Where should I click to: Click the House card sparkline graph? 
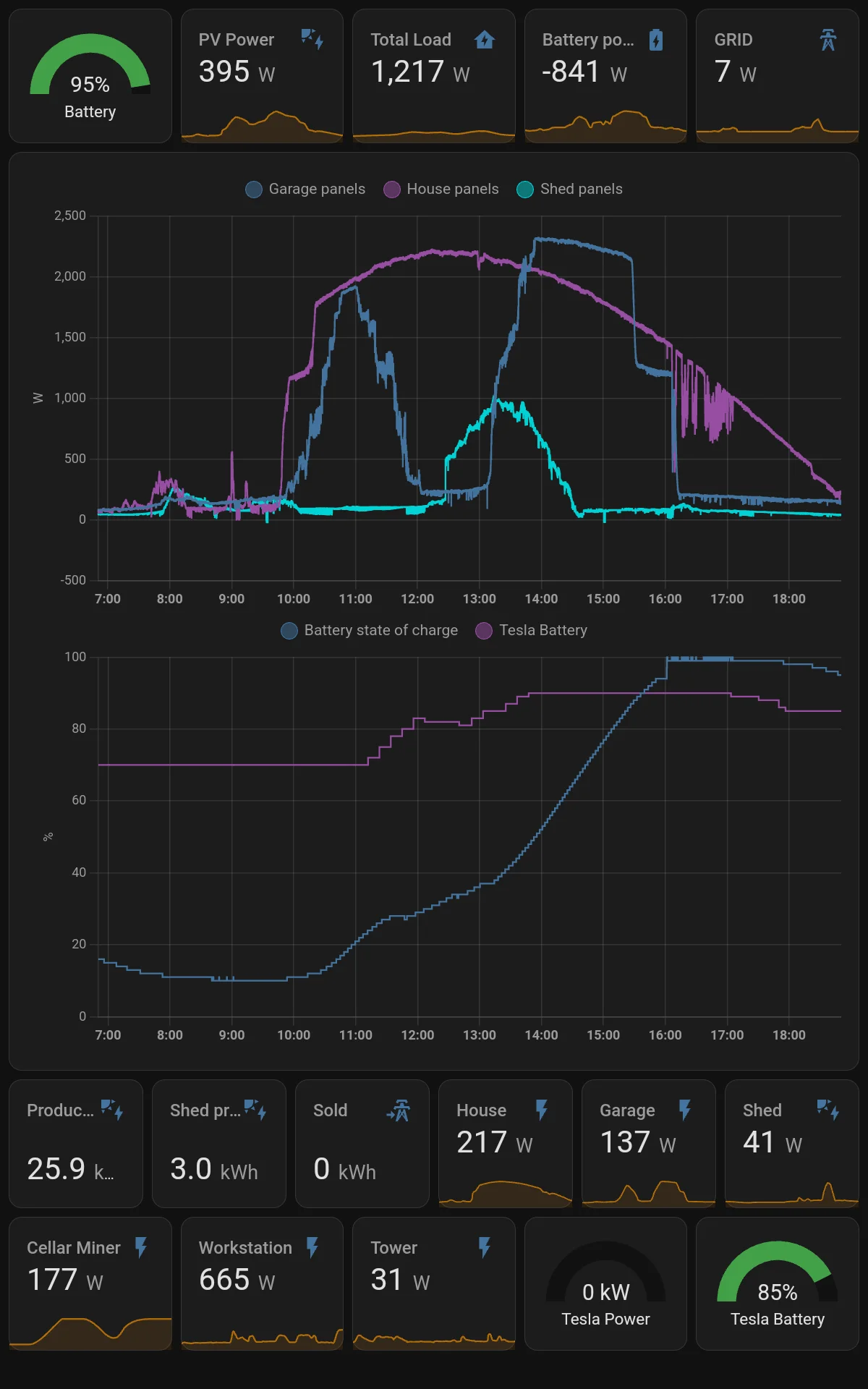pos(506,1193)
